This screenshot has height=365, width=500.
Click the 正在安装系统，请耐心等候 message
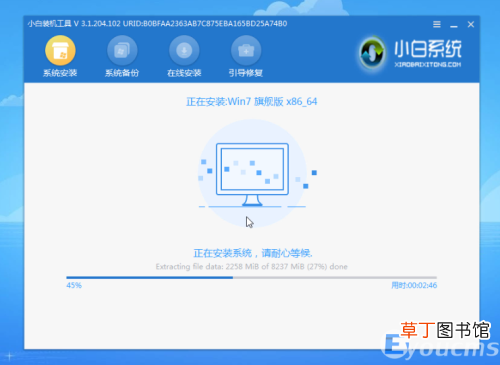253,253
